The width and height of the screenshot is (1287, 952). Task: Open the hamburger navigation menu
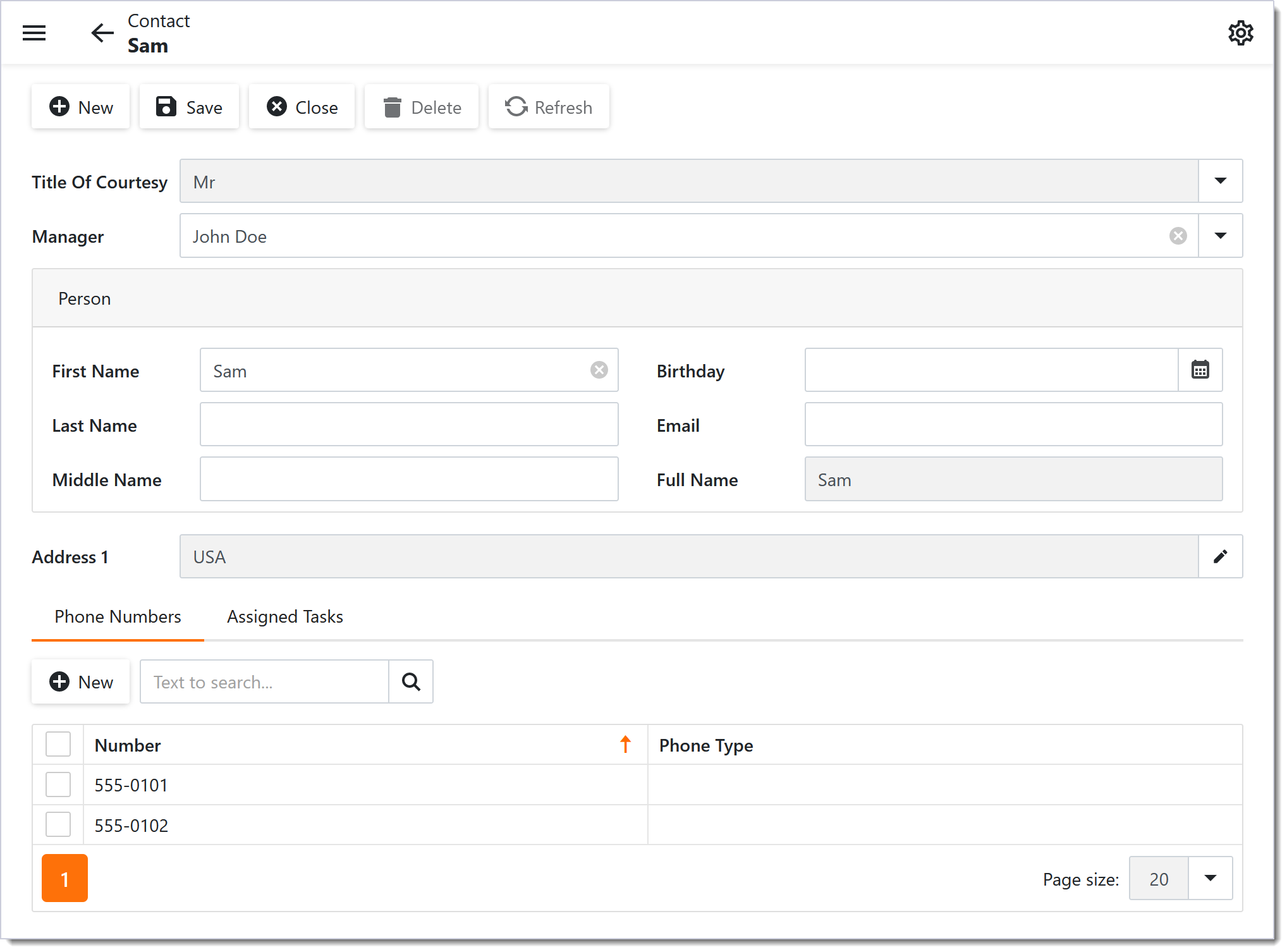34,33
